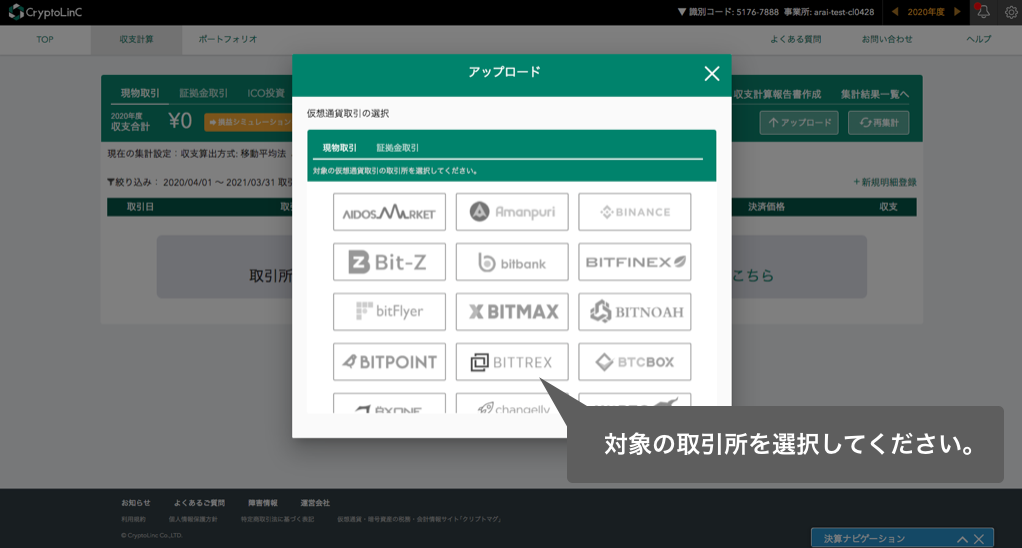This screenshot has width=1022, height=548.
Task: Select the AIDOS Market exchange tile
Action: 389,212
